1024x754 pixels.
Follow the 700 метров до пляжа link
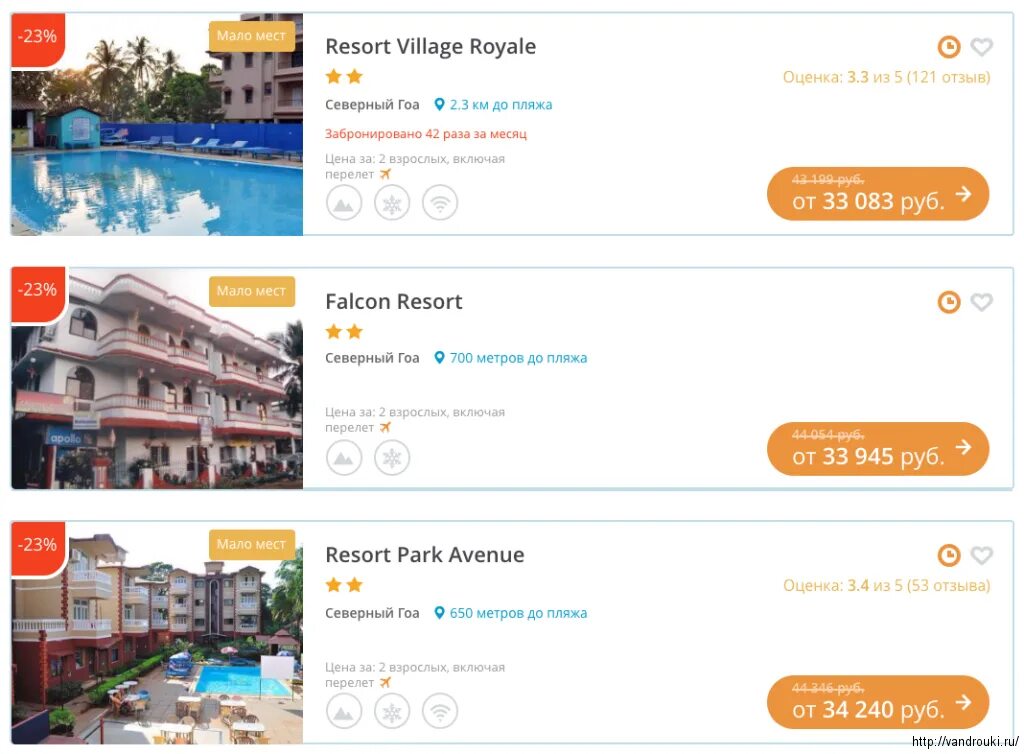pos(511,358)
